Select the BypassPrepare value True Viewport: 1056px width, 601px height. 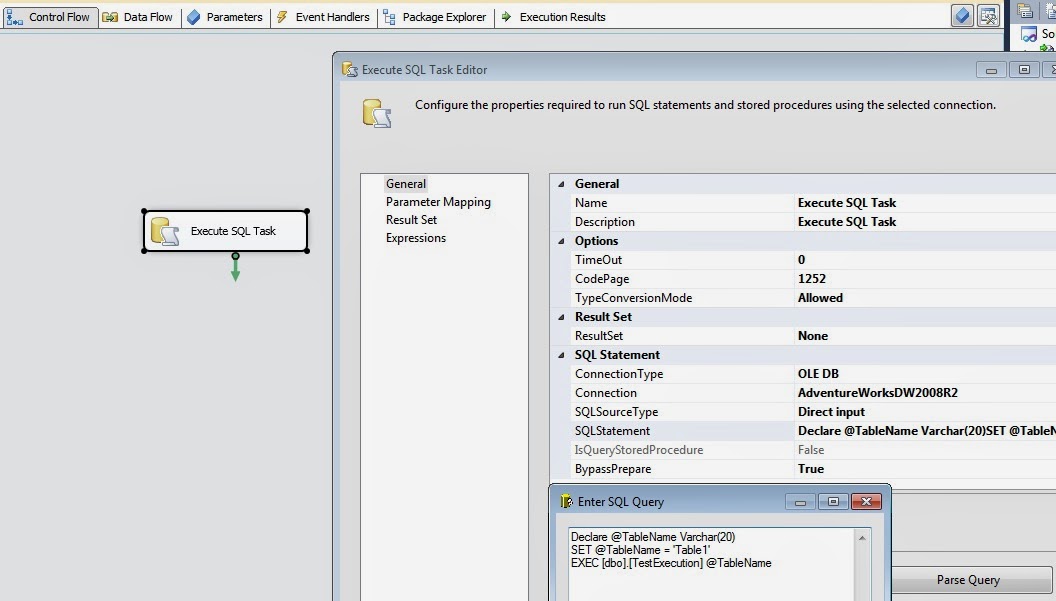[x=925, y=469]
